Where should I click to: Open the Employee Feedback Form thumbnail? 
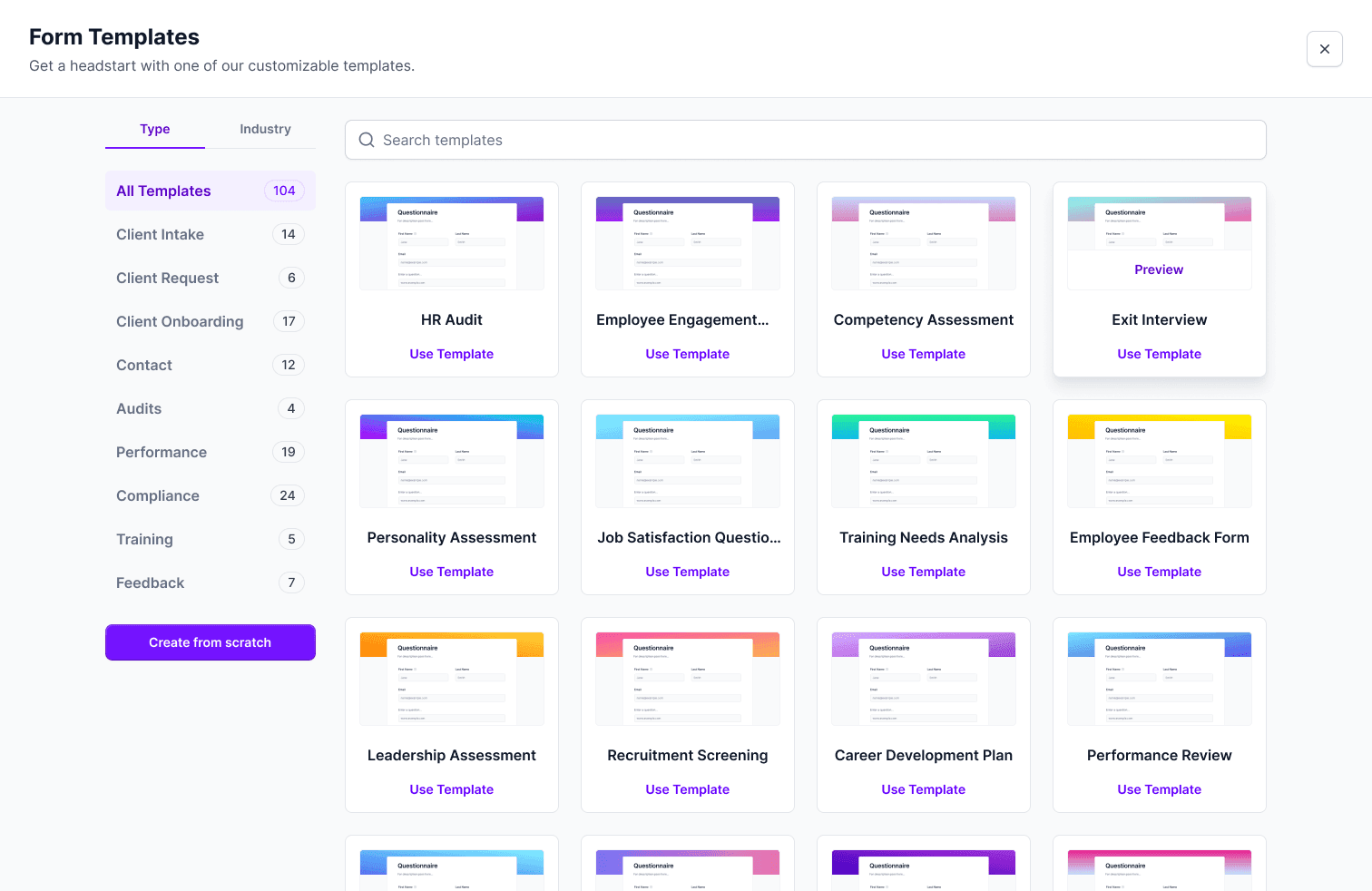(1160, 461)
